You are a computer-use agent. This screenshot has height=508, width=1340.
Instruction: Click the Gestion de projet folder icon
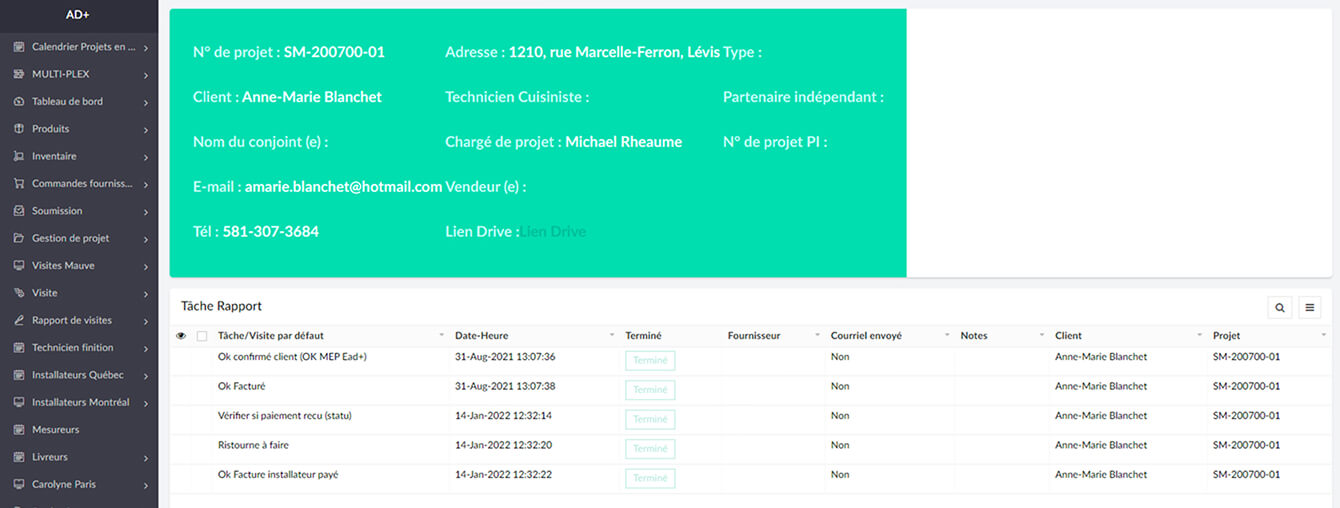(19, 238)
